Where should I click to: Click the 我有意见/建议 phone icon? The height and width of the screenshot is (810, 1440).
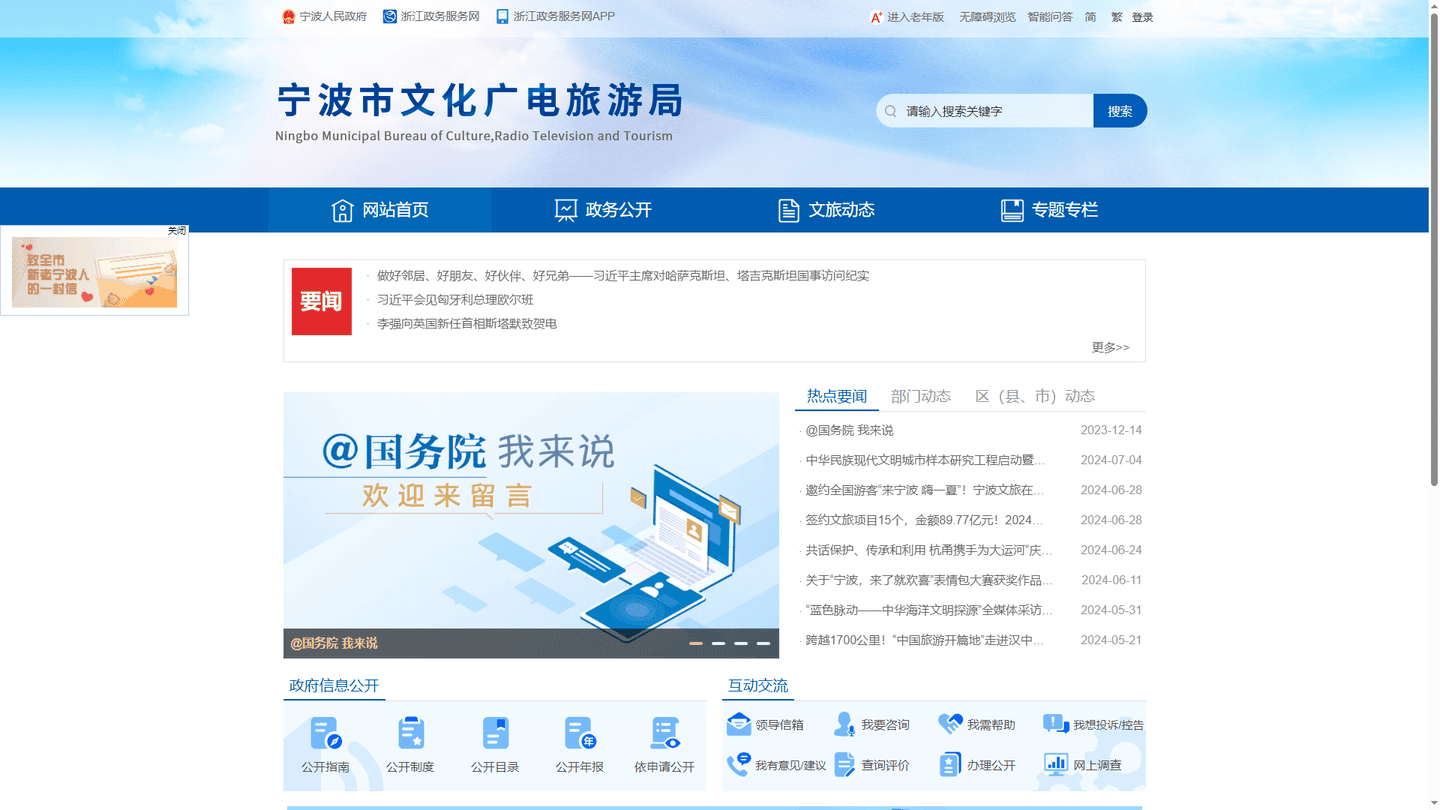tap(739, 765)
